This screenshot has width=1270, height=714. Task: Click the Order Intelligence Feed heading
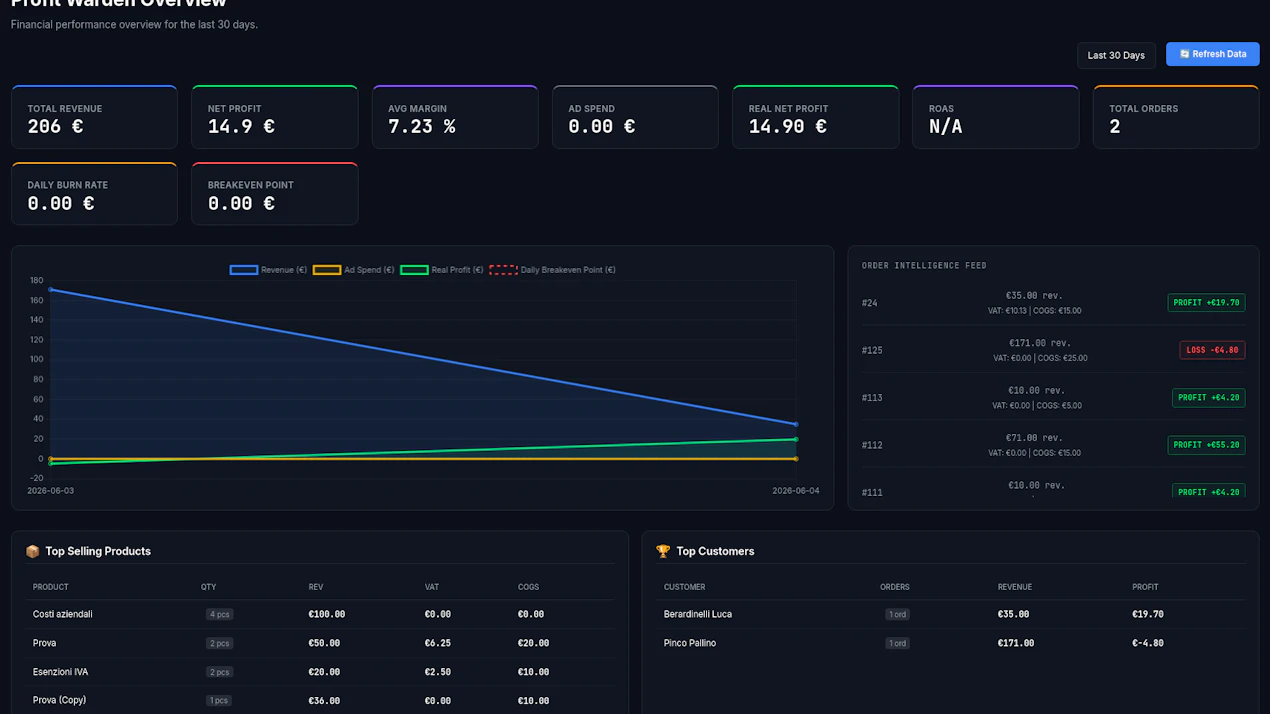924,266
